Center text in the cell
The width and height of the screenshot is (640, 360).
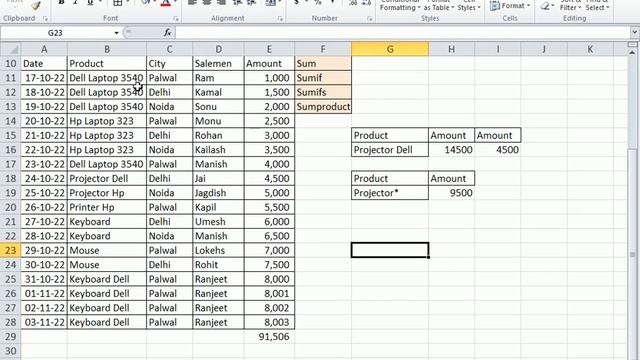[207, 3]
